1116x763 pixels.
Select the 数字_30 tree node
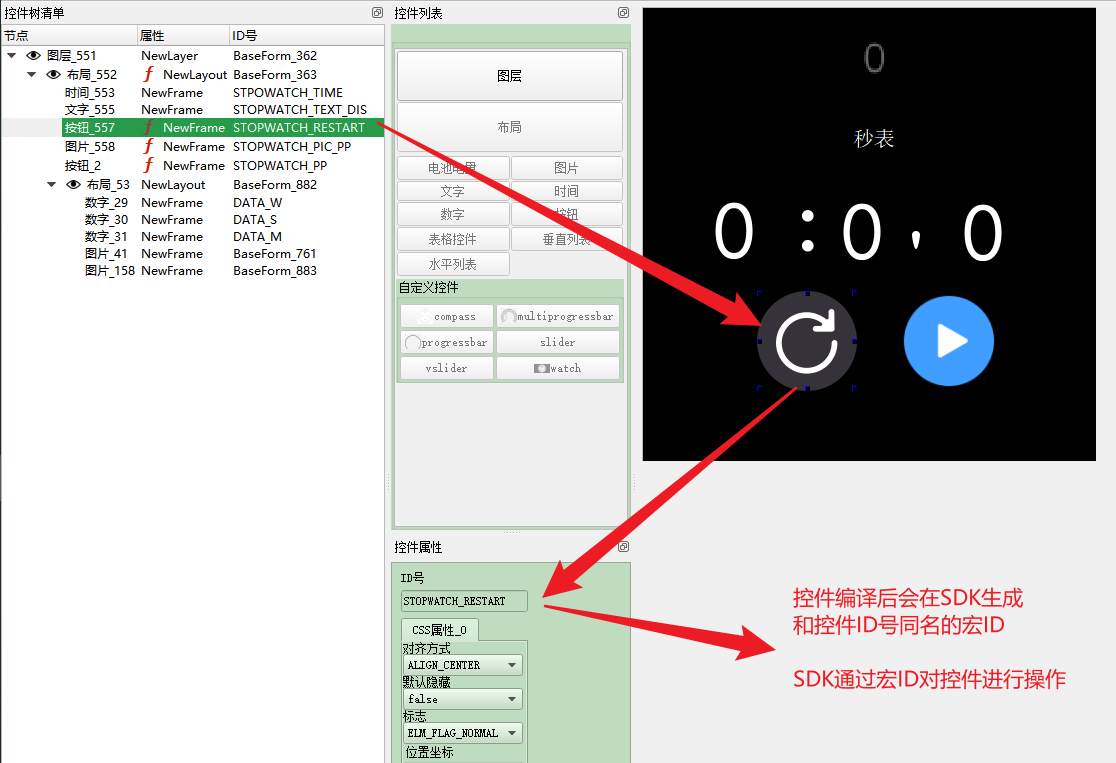click(x=106, y=219)
